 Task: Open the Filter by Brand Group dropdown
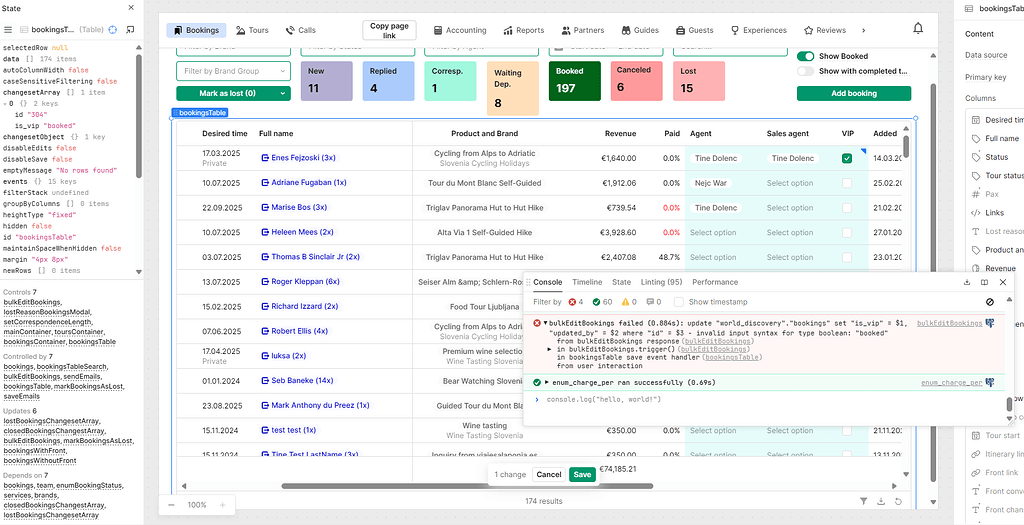click(233, 71)
